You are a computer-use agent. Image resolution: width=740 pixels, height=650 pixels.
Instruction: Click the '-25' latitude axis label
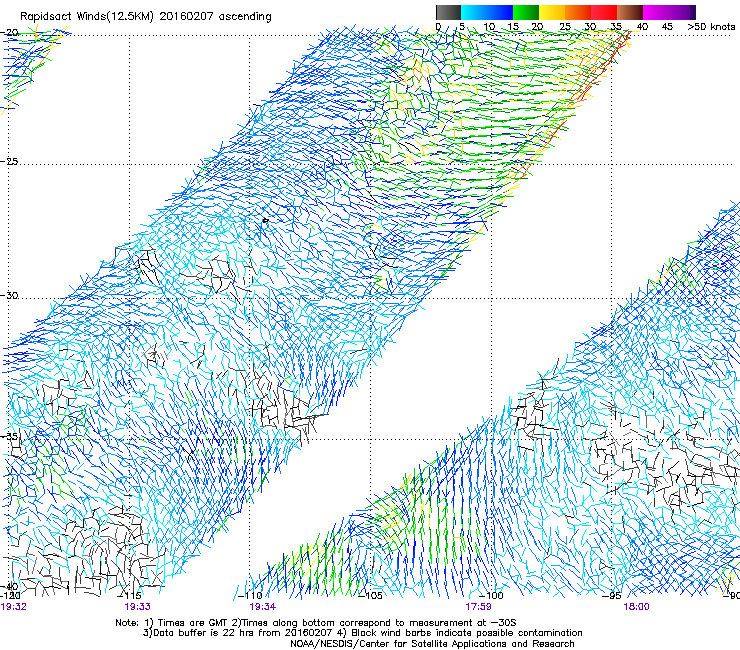coord(9,161)
